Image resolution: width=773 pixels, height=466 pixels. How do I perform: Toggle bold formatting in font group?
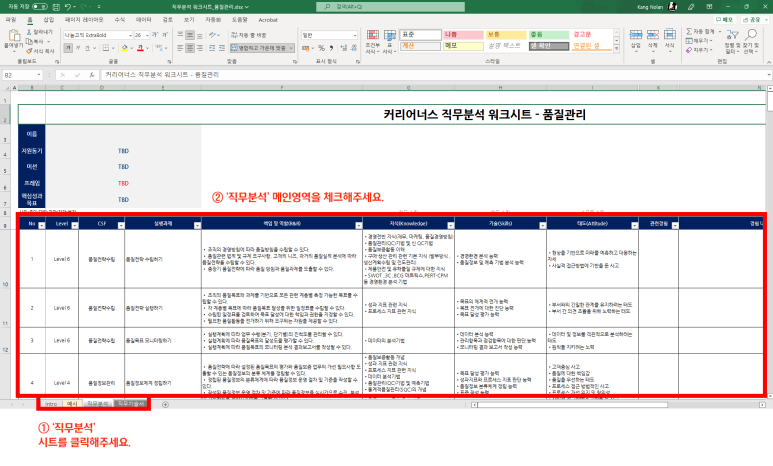[x=68, y=48]
